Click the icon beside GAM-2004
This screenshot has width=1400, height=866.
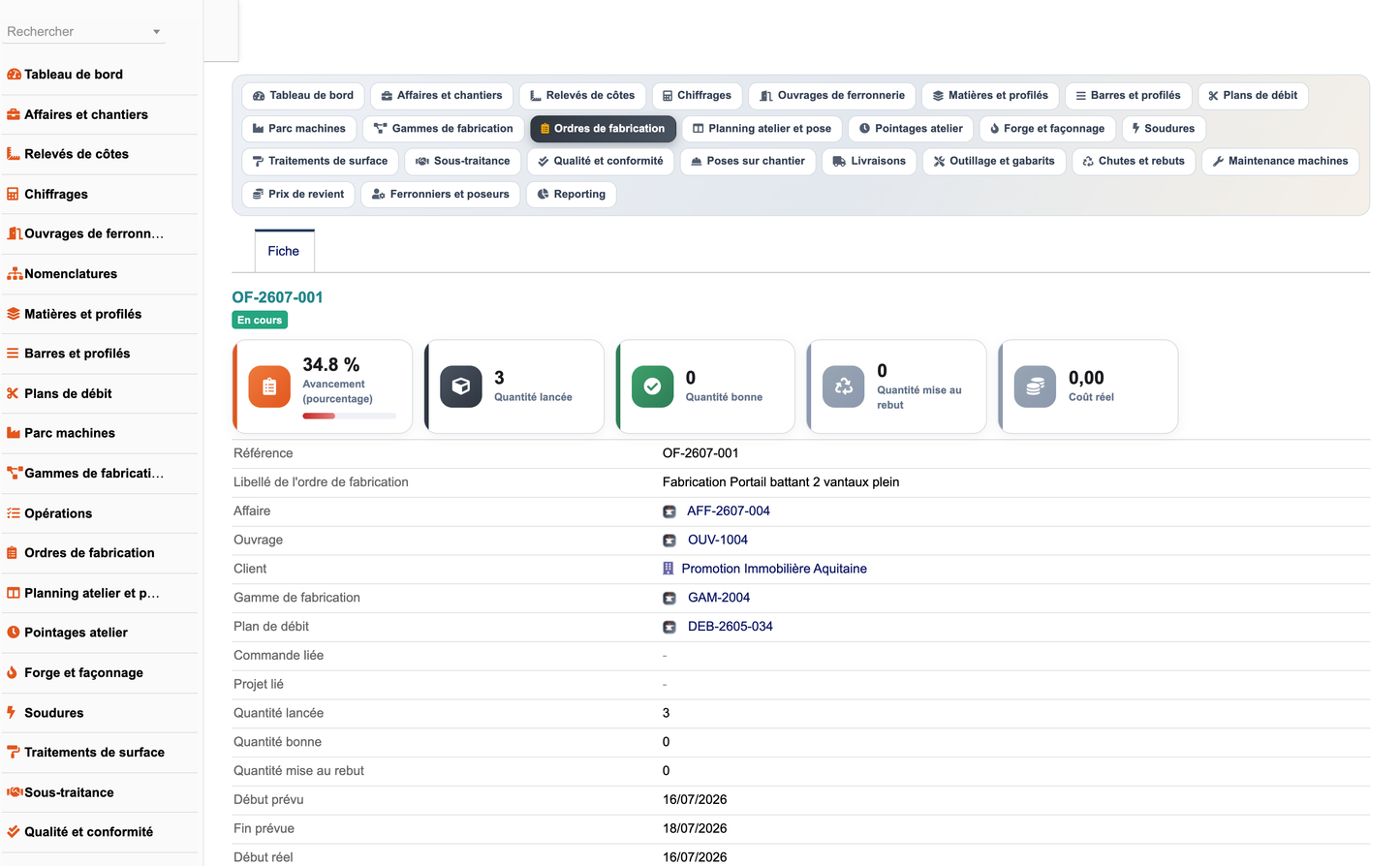point(669,599)
